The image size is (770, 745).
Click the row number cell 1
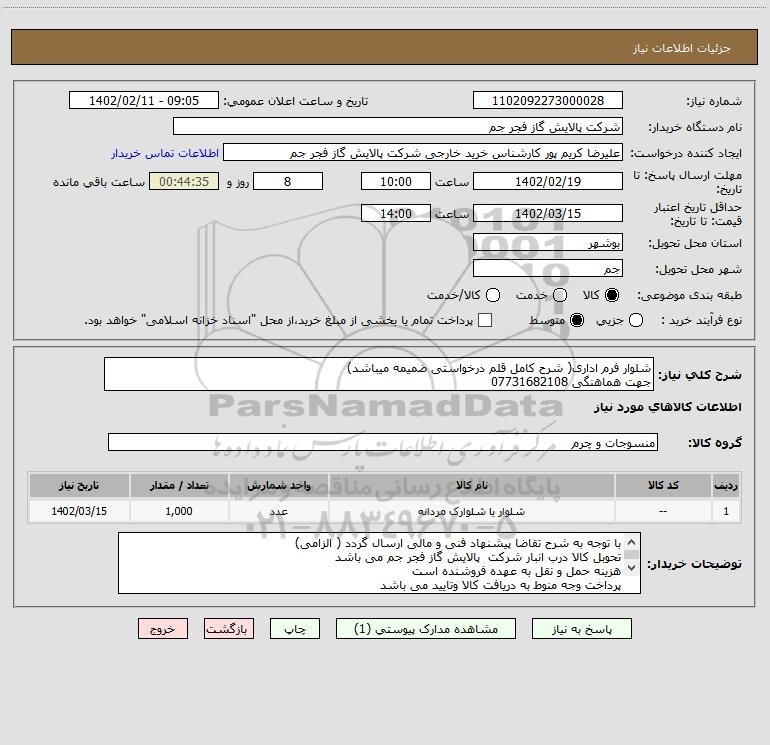[726, 511]
